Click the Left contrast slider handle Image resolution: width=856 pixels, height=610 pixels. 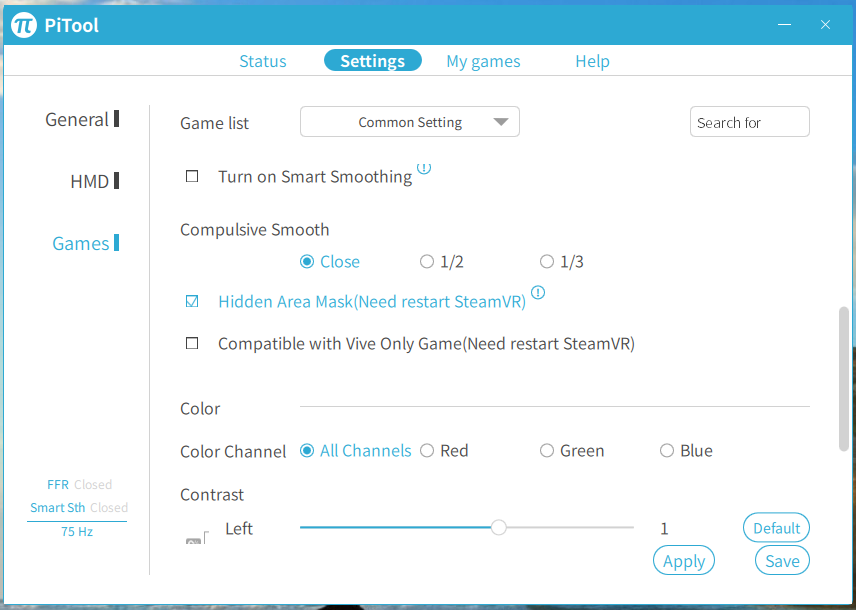498,528
